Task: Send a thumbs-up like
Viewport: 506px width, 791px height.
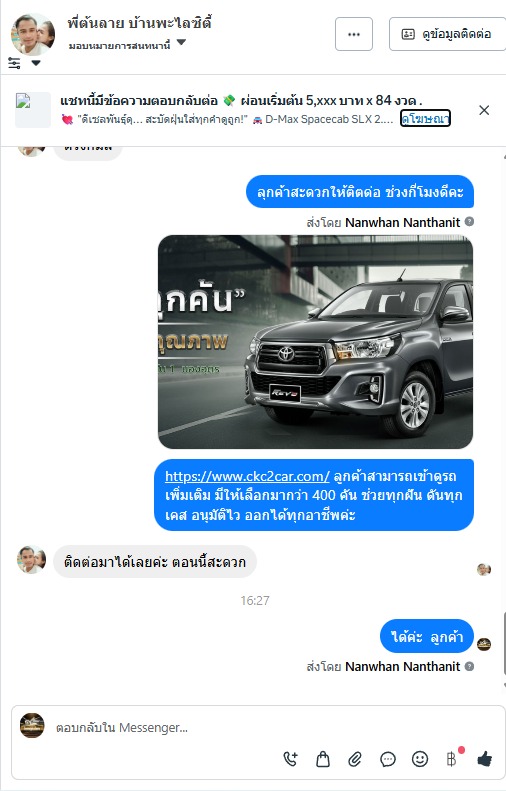Action: click(x=484, y=758)
